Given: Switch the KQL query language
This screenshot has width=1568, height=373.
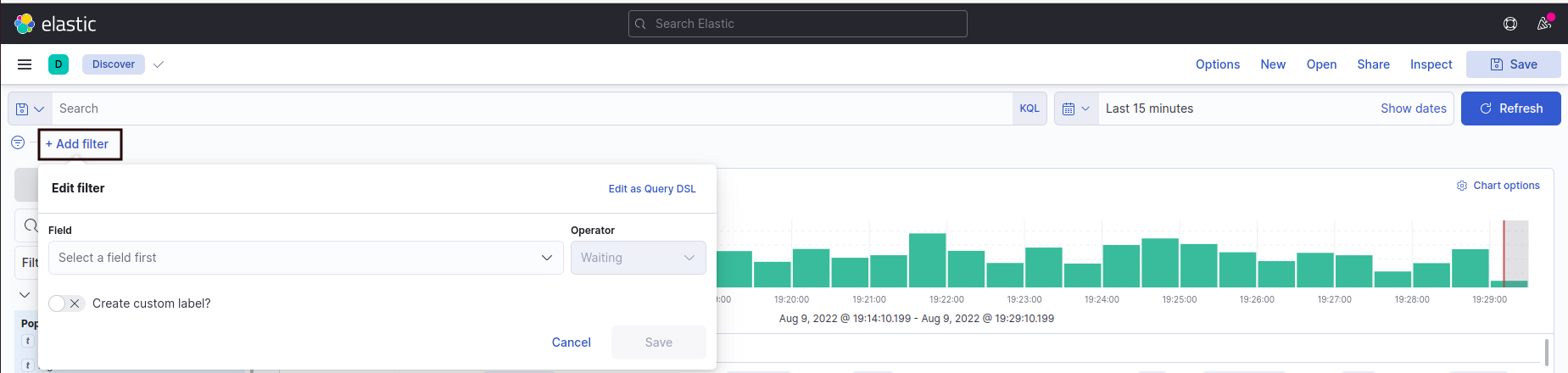Looking at the screenshot, I should coord(1029,109).
